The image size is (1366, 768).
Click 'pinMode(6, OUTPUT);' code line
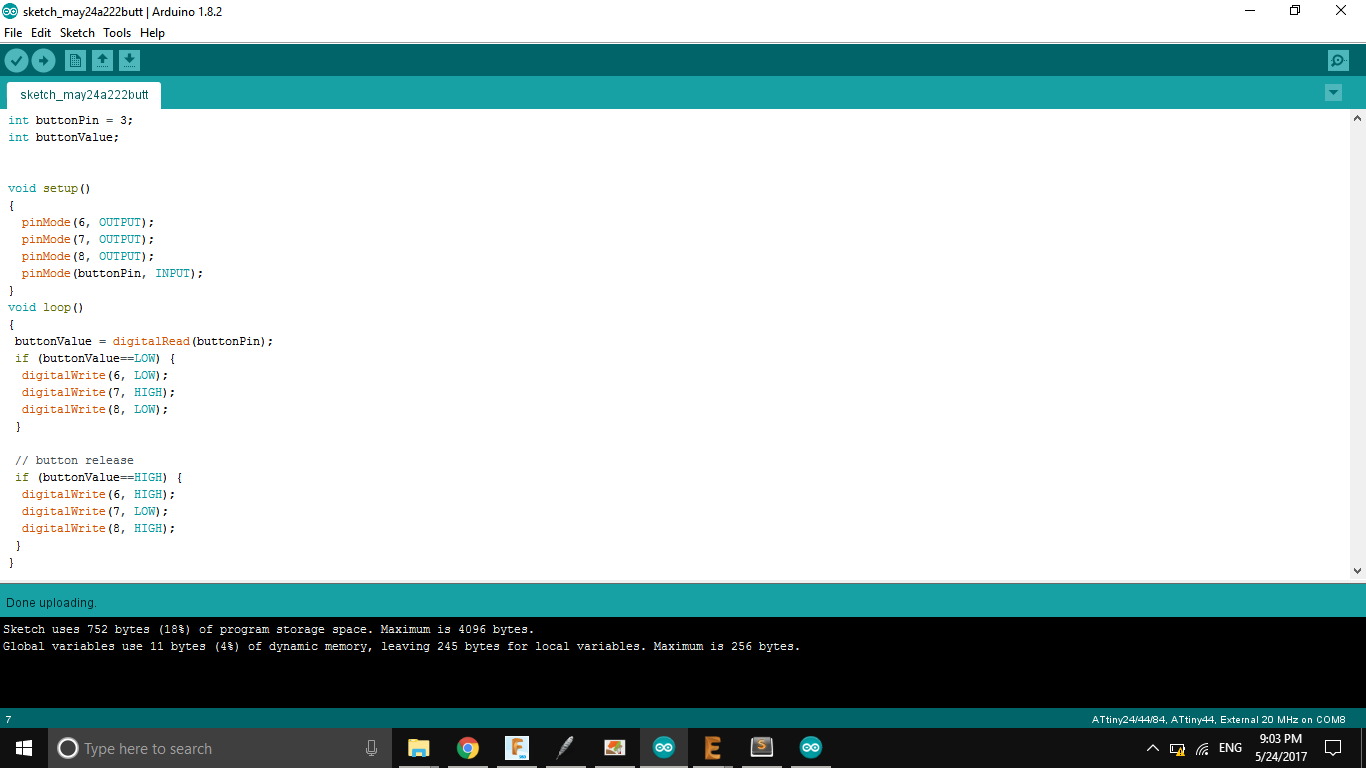pyautogui.click(x=88, y=222)
